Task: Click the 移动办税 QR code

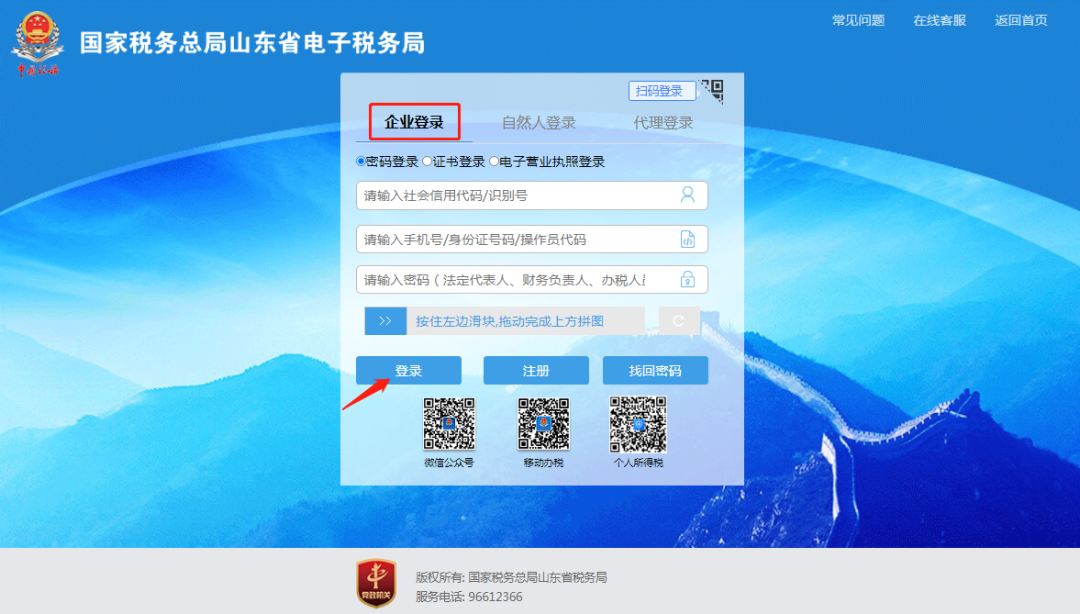Action: pos(543,424)
